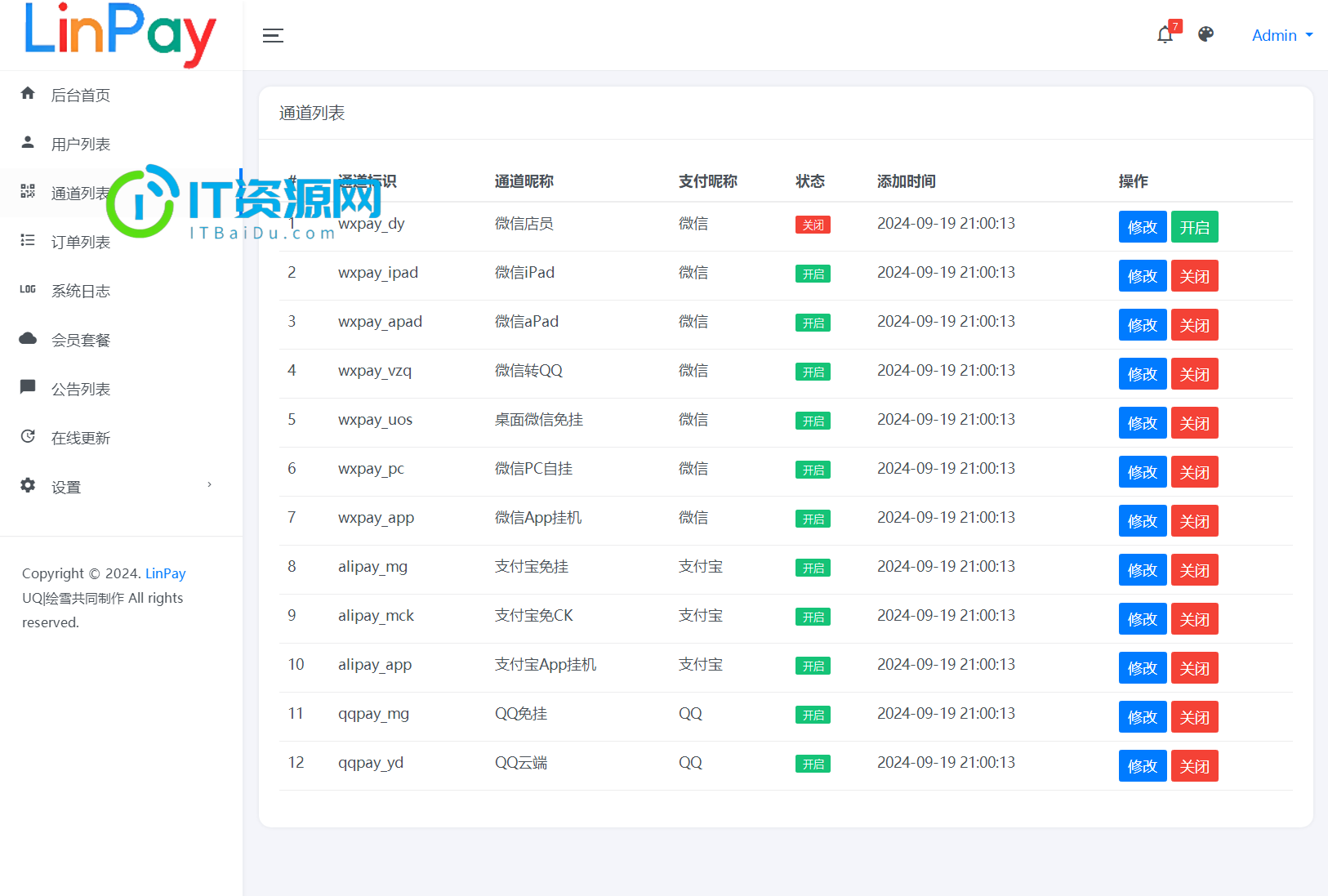This screenshot has width=1328, height=896.
Task: Open the theme palette icon
Action: point(1205,34)
